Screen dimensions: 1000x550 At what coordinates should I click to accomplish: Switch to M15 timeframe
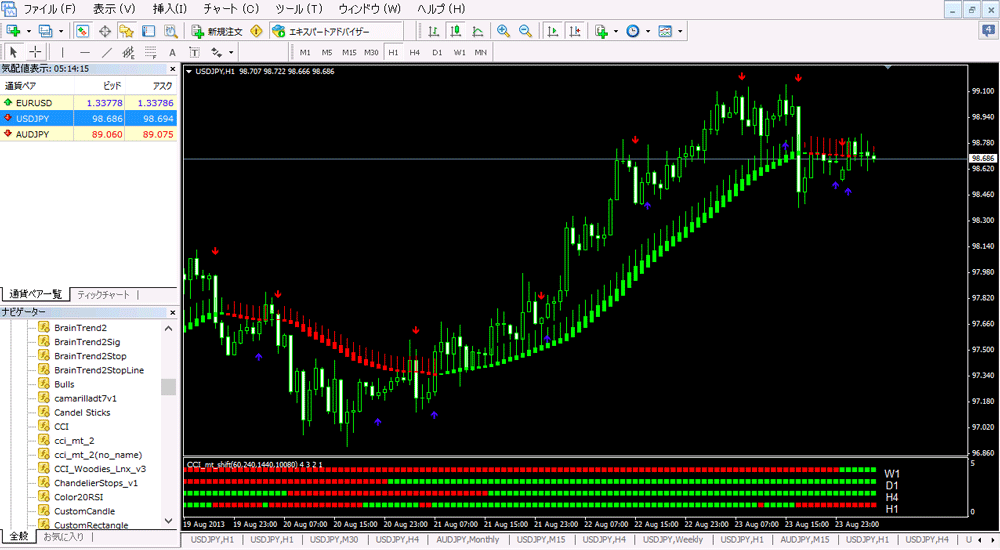[349, 52]
